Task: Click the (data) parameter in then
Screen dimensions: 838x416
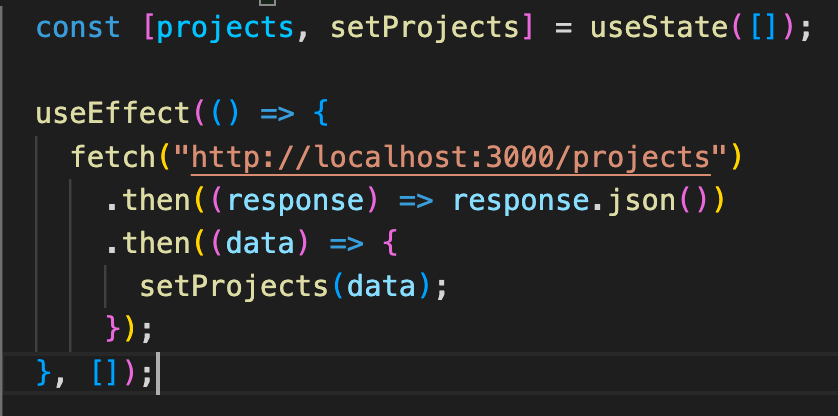Action: [x=260, y=244]
